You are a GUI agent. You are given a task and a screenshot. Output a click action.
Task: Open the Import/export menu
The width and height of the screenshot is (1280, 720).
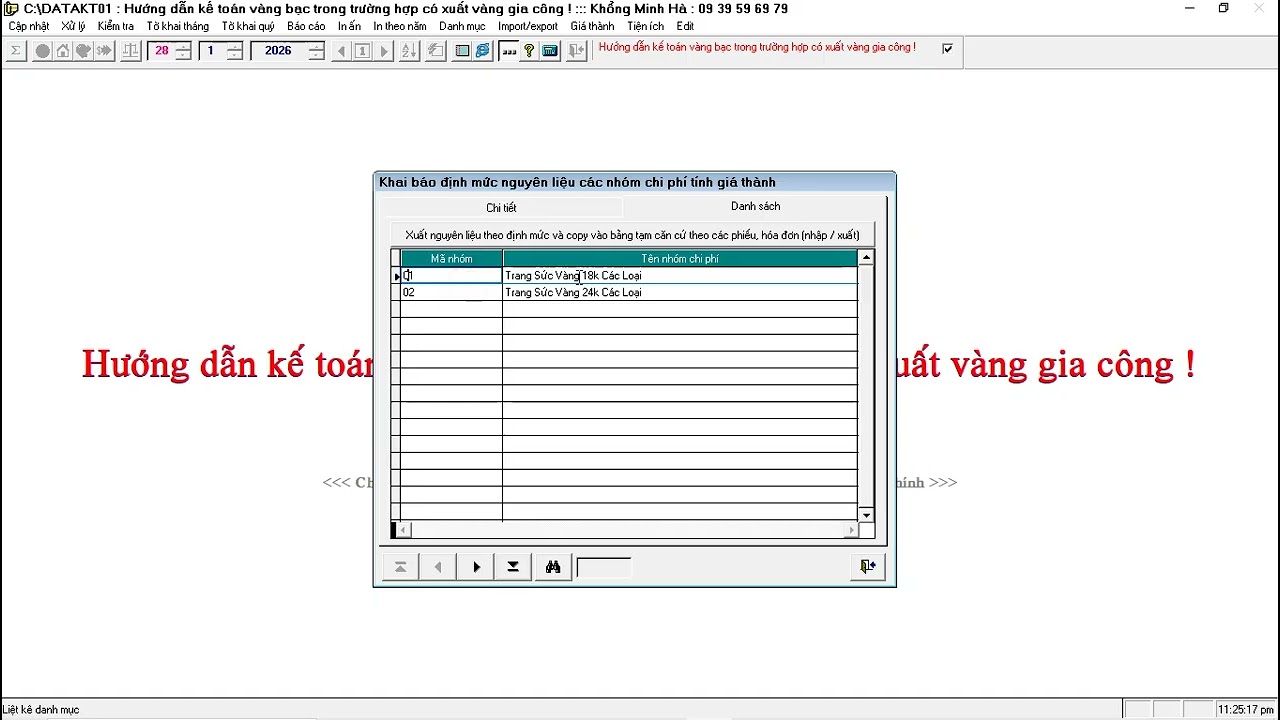tap(528, 27)
